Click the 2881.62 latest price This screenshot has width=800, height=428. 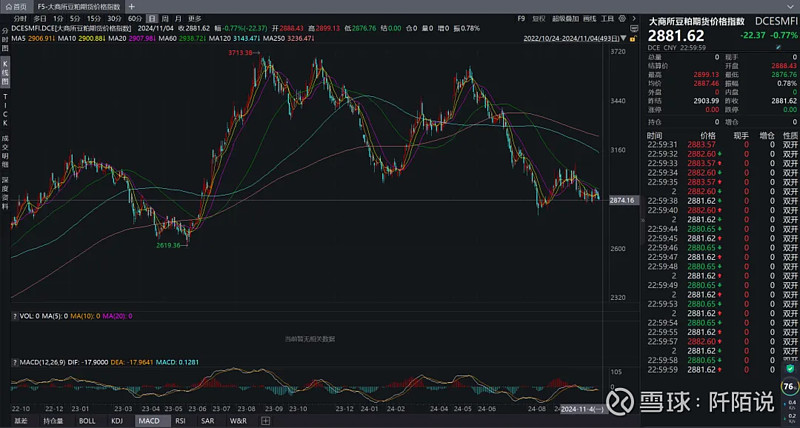pyautogui.click(x=676, y=36)
